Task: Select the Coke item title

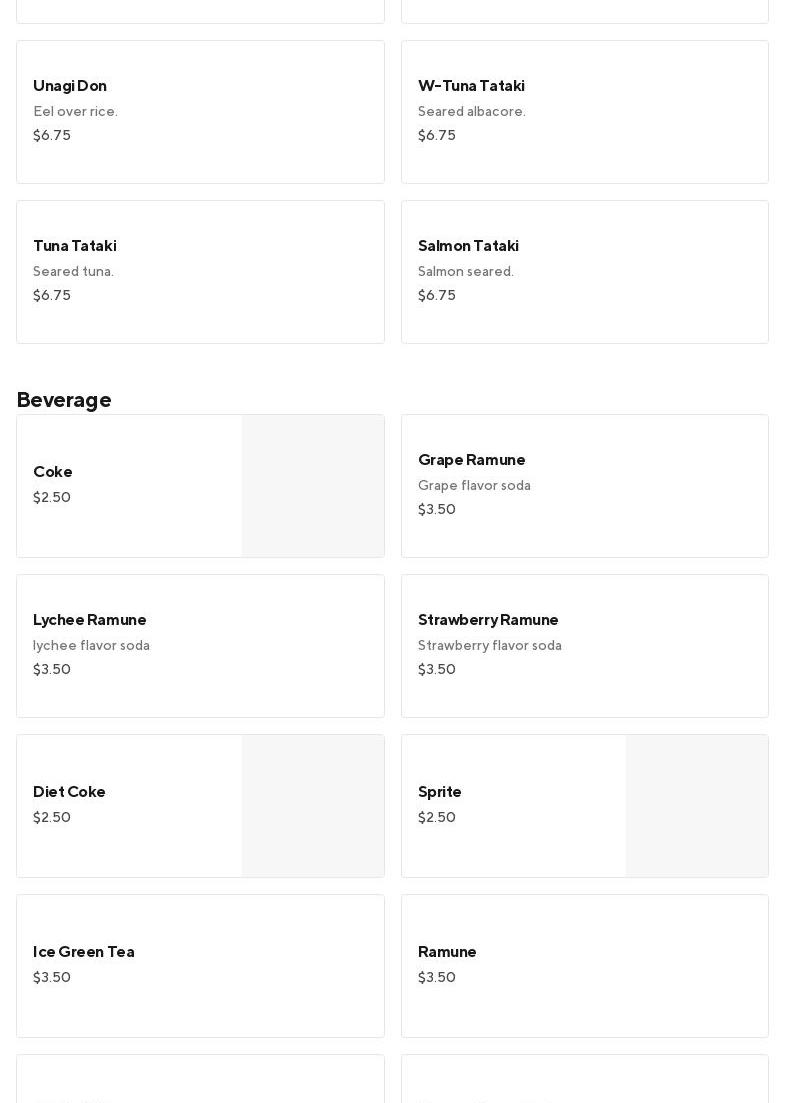Action: pyautogui.click(x=53, y=472)
